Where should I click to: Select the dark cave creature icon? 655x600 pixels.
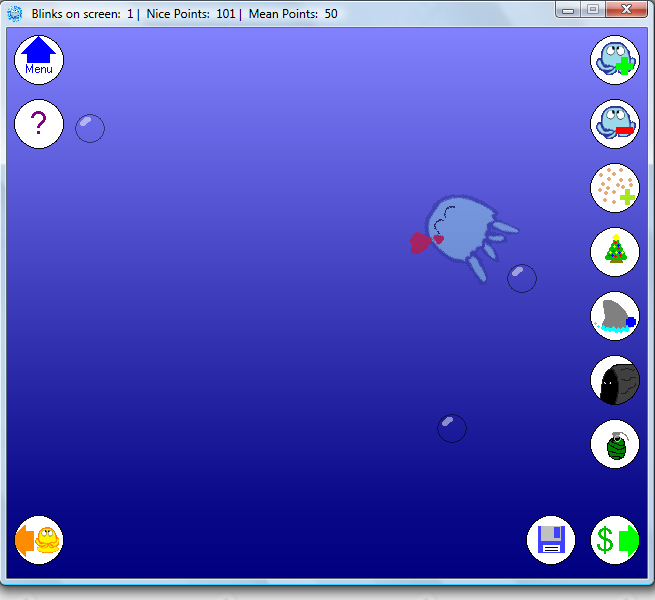[614, 380]
